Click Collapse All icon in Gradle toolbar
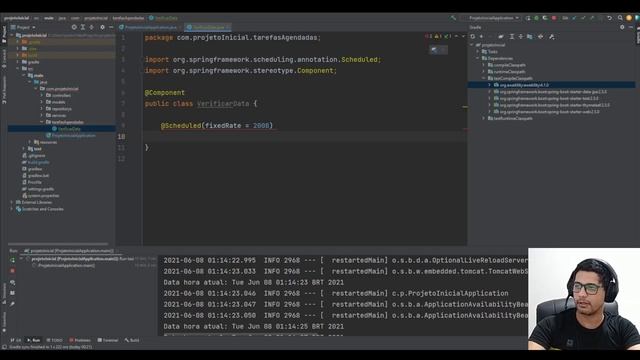This screenshot has width=640, height=360. click(x=520, y=37)
